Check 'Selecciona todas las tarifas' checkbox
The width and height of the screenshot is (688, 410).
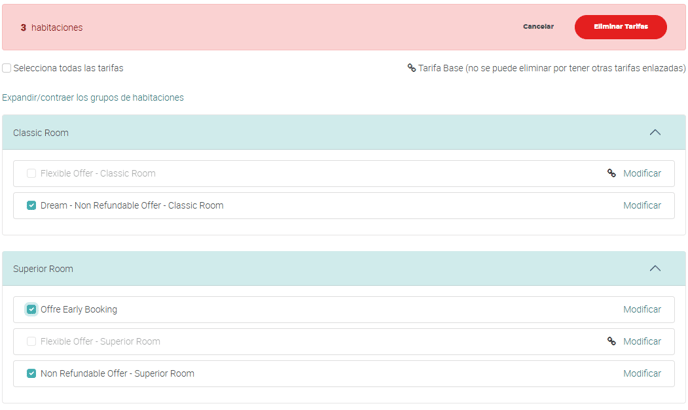pyautogui.click(x=7, y=68)
